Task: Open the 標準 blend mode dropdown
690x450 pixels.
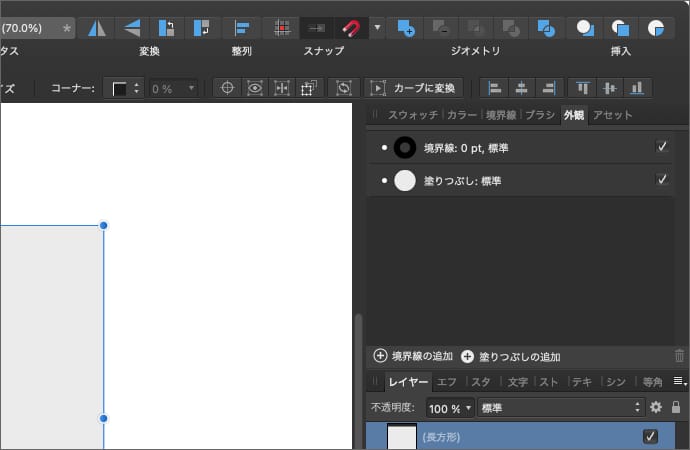Action: pos(560,408)
